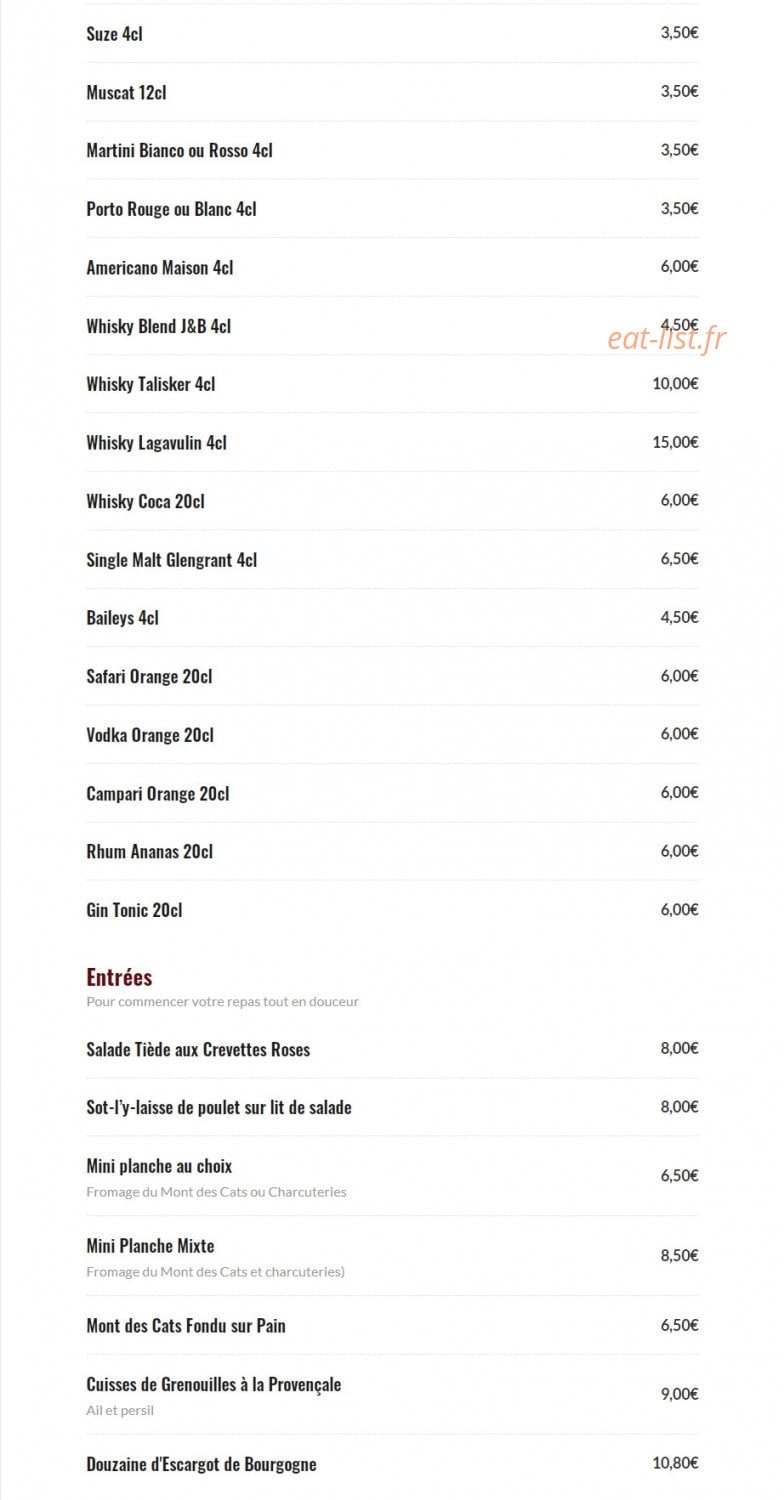The height and width of the screenshot is (1500, 784).
Task: Select Porto Rouge ou Blanc 4cl
Action: 171,209
